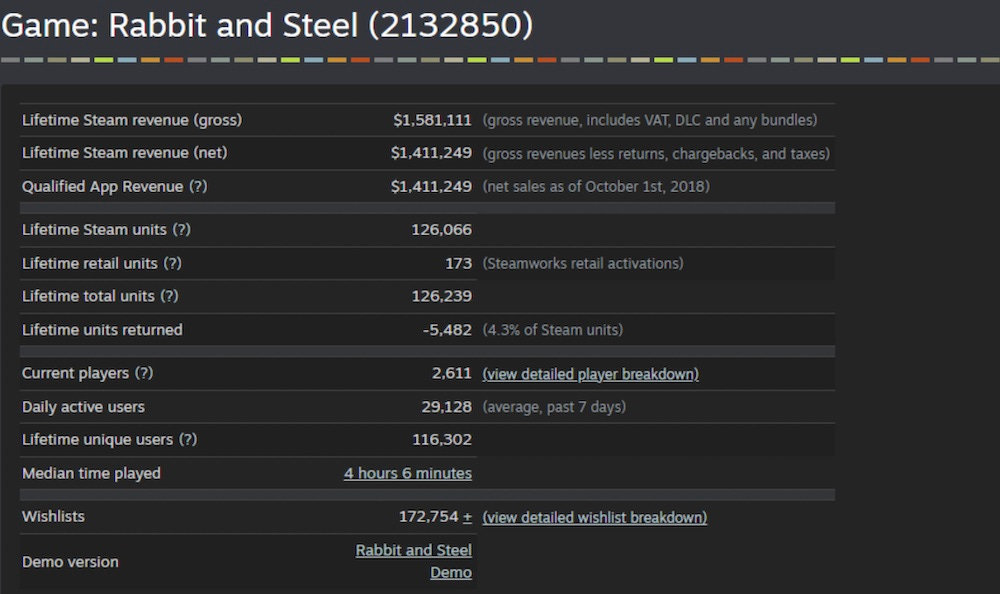Screen dimensions: 1000x594
Task: Click the total units value 126,239
Action: (441, 296)
